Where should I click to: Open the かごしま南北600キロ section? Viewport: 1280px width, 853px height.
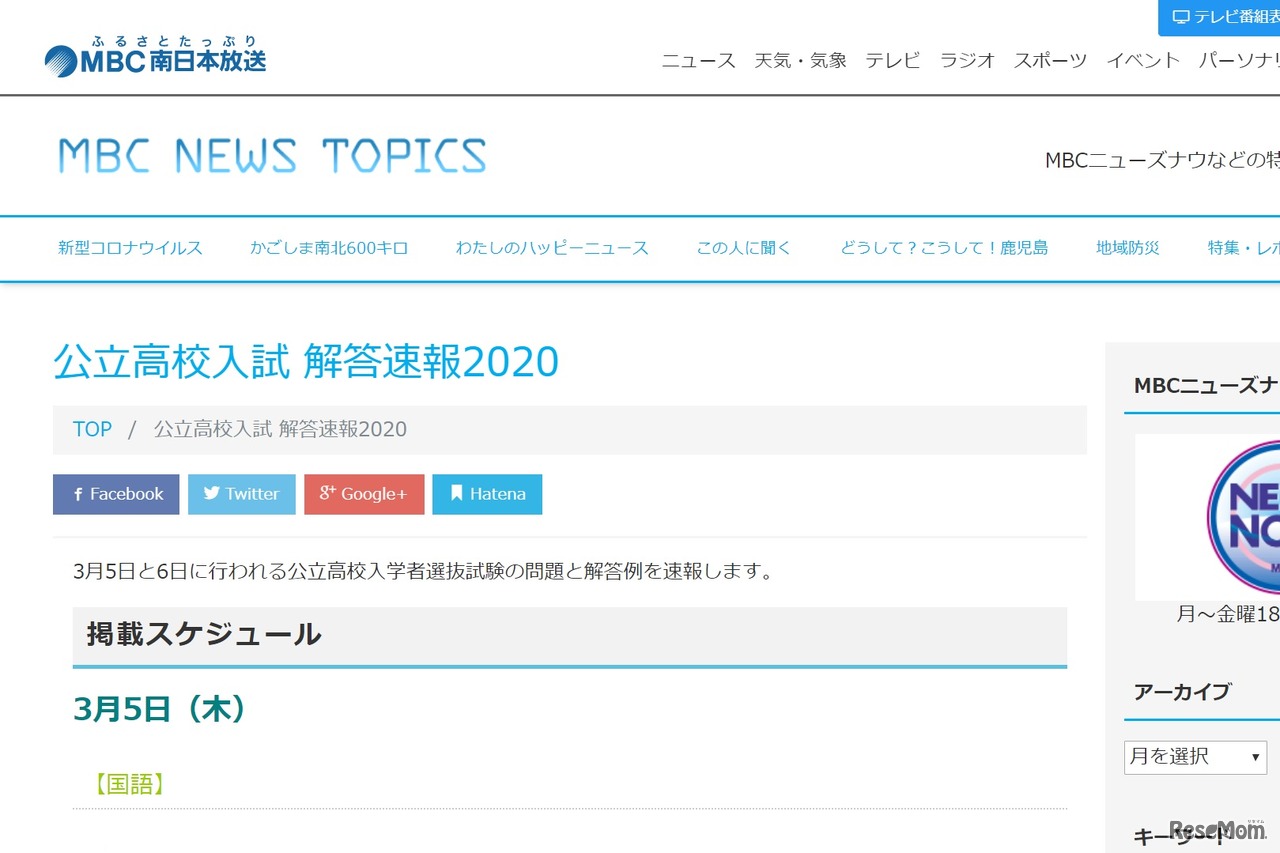point(330,248)
